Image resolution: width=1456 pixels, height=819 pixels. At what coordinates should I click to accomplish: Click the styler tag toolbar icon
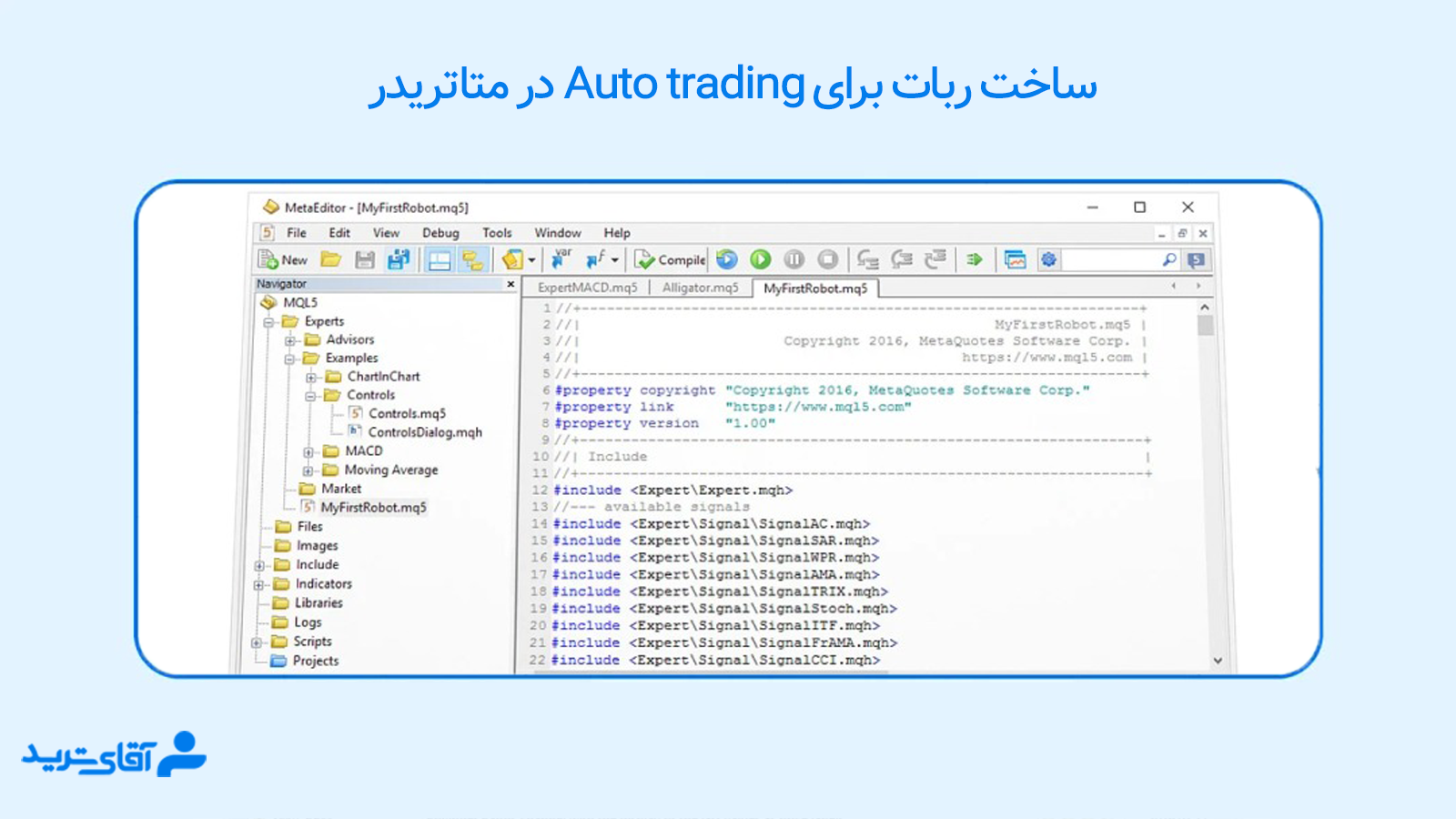512,260
